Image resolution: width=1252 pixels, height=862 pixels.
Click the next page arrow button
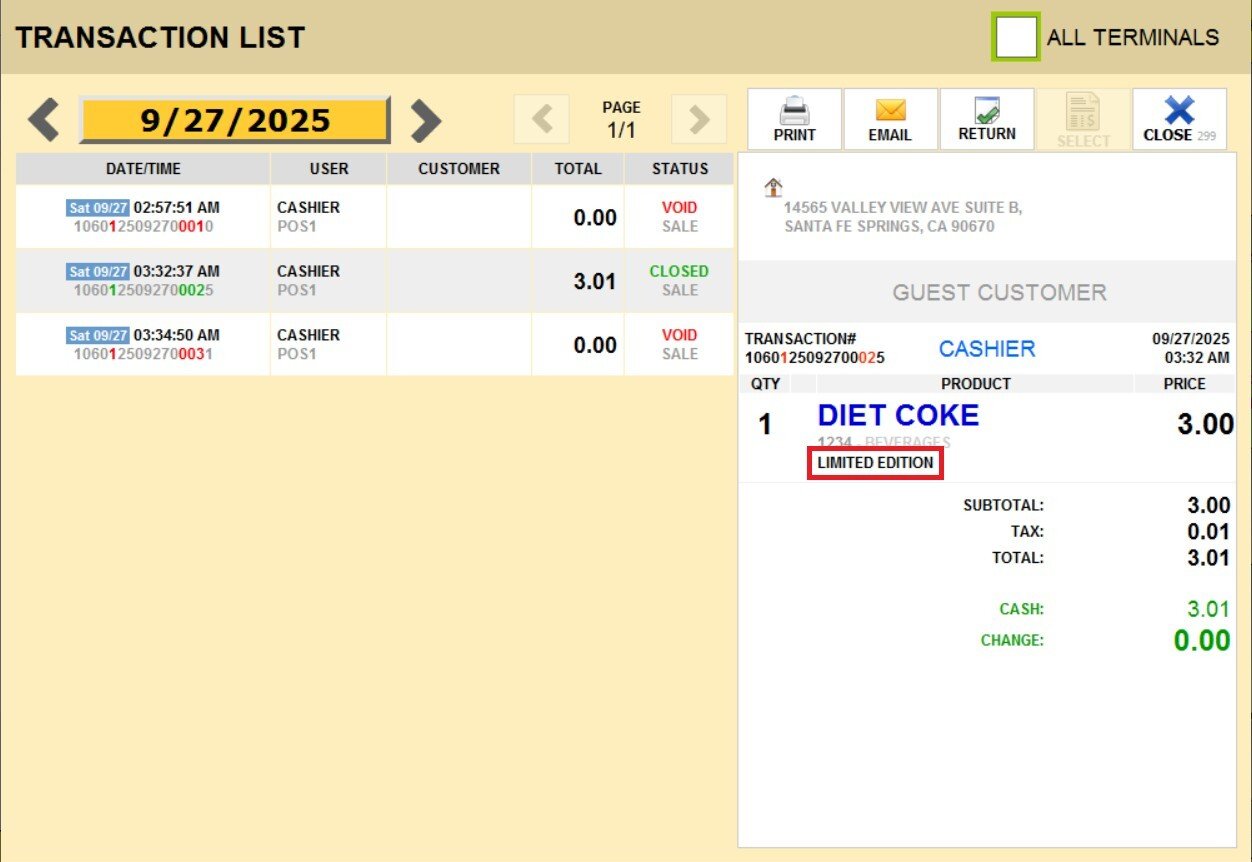coord(698,120)
